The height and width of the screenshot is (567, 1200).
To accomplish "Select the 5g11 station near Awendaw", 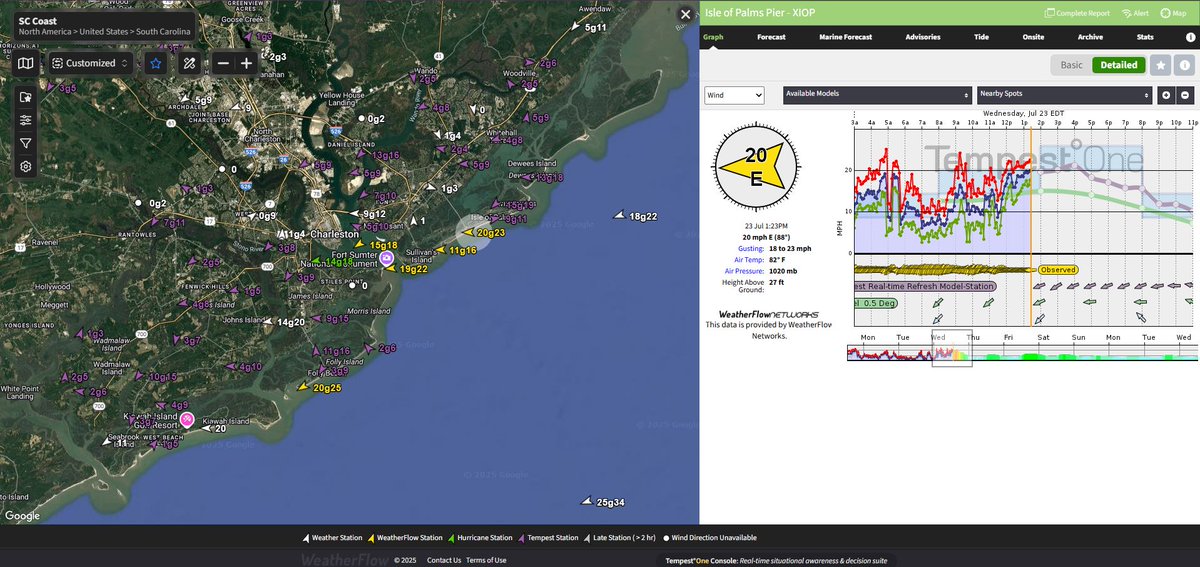I will point(588,27).
